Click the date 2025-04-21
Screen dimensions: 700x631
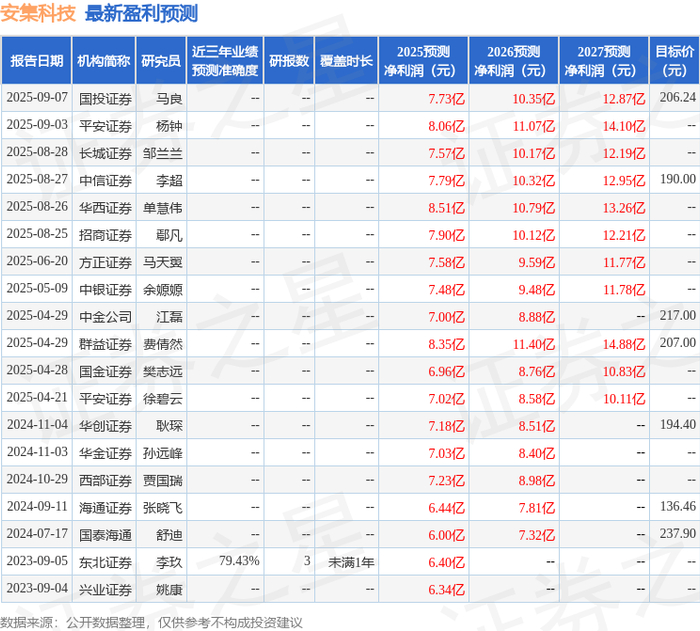pyautogui.click(x=37, y=397)
